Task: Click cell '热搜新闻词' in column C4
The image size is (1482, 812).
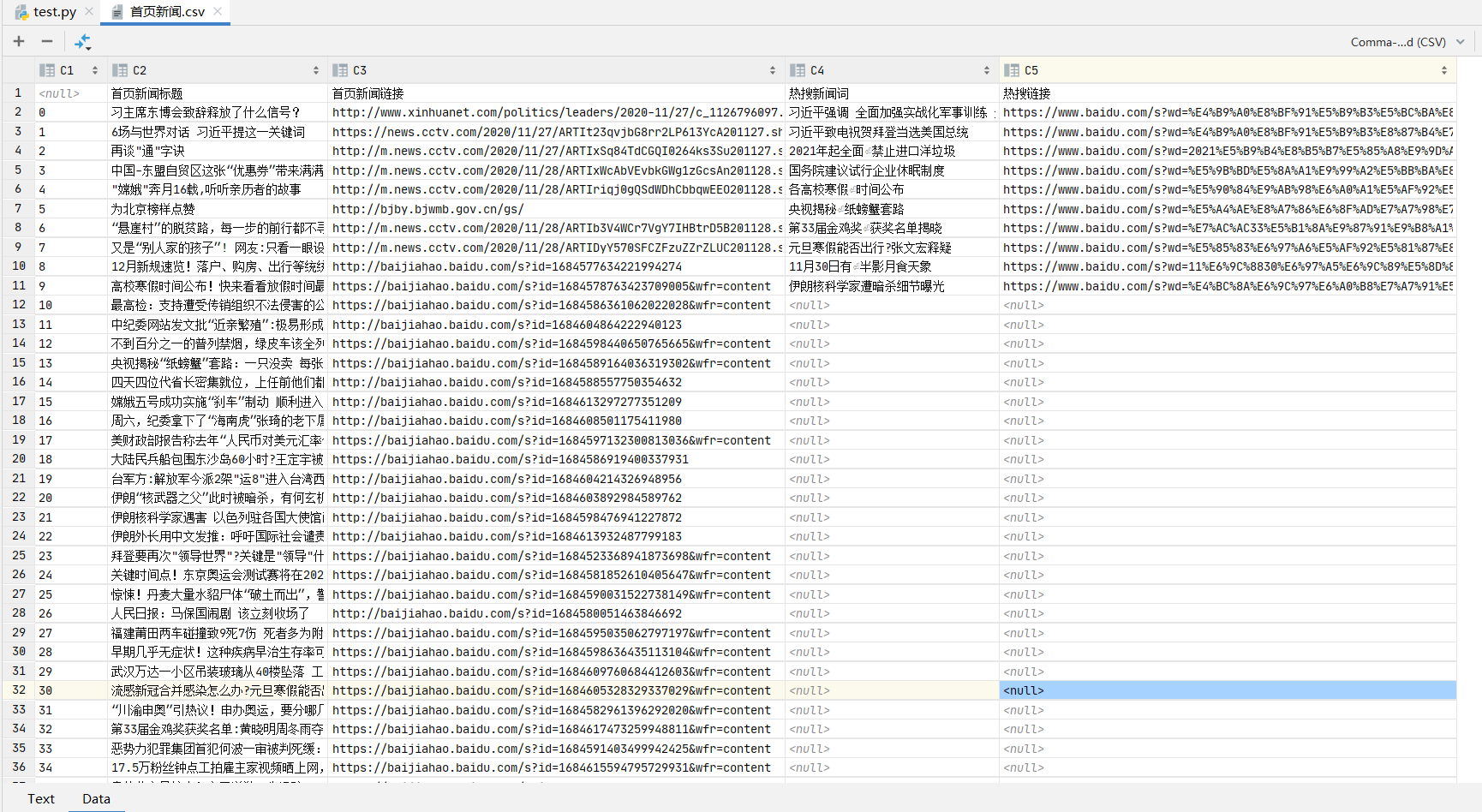Action: click(x=891, y=93)
